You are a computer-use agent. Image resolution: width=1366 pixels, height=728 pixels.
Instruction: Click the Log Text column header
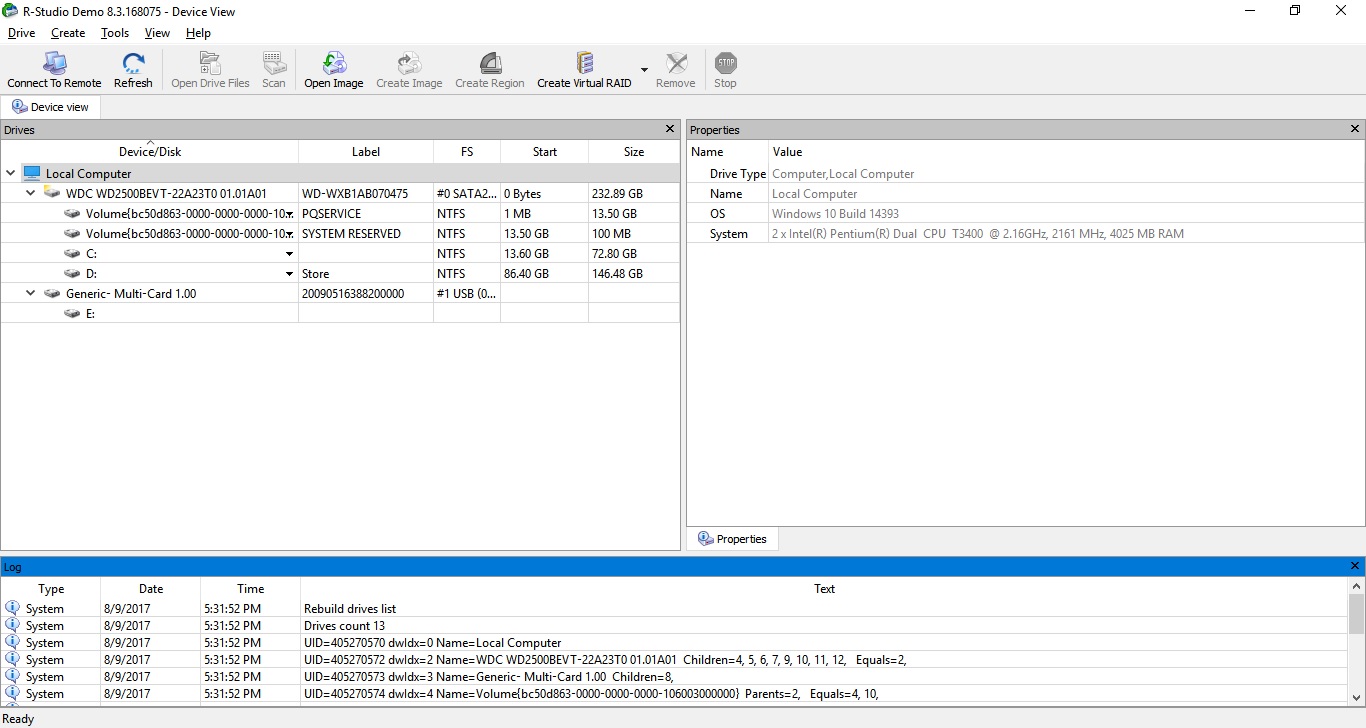(824, 589)
